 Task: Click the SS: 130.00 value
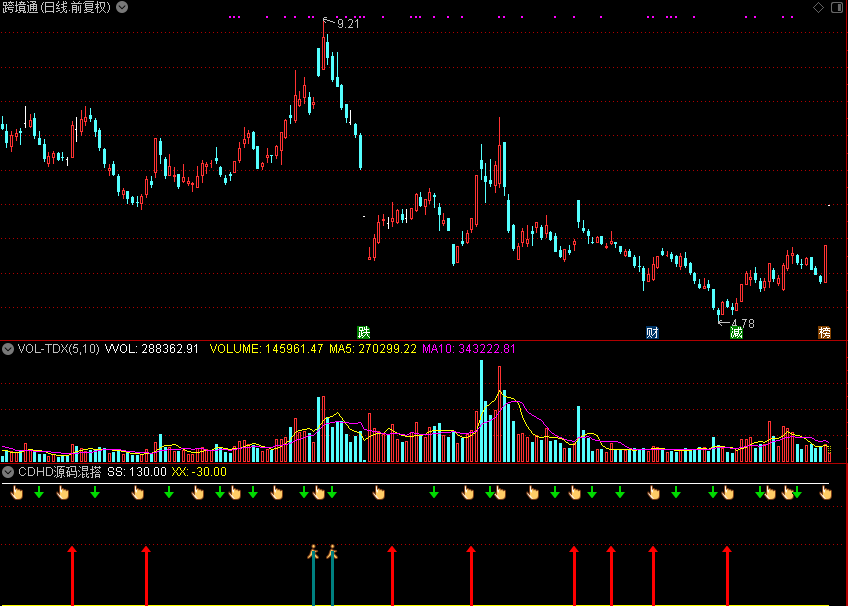137,472
